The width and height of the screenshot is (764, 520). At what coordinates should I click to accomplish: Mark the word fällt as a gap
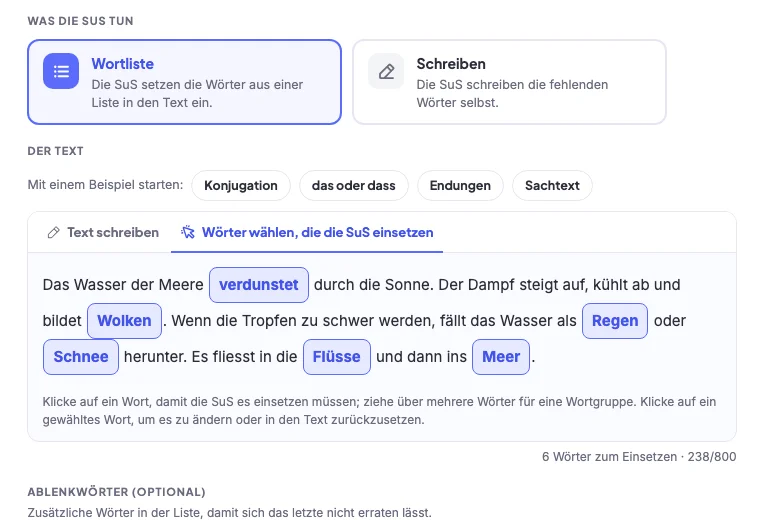[x=454, y=321]
